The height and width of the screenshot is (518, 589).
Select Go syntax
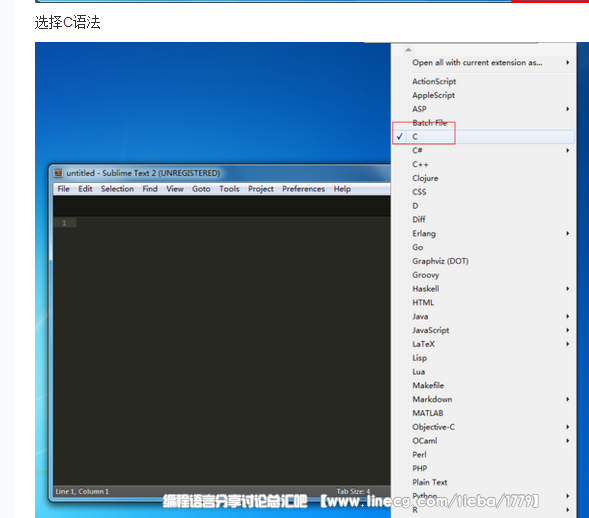[483, 247]
